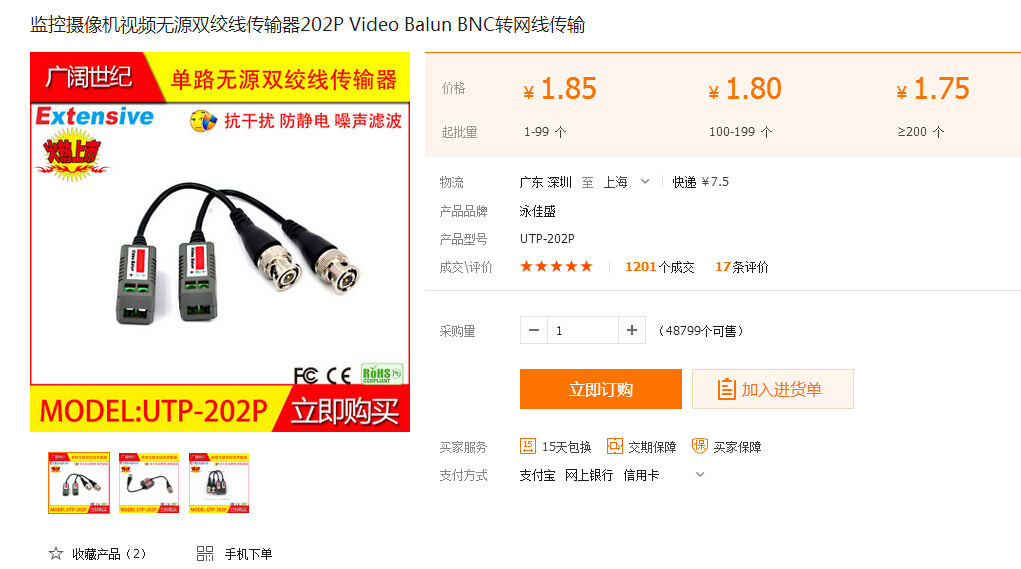Click the main product image
Image resolution: width=1021 pixels, height=569 pixels.
click(220, 242)
